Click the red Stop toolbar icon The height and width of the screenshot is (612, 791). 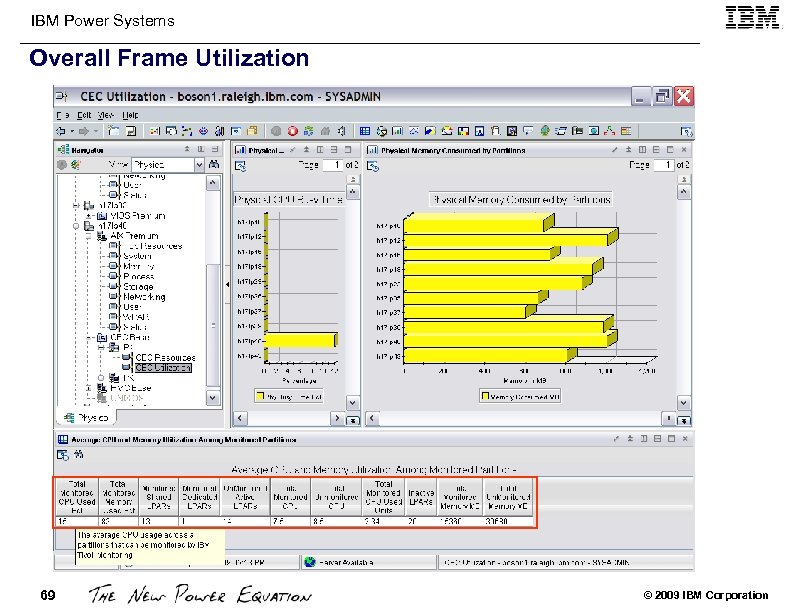coord(293,131)
